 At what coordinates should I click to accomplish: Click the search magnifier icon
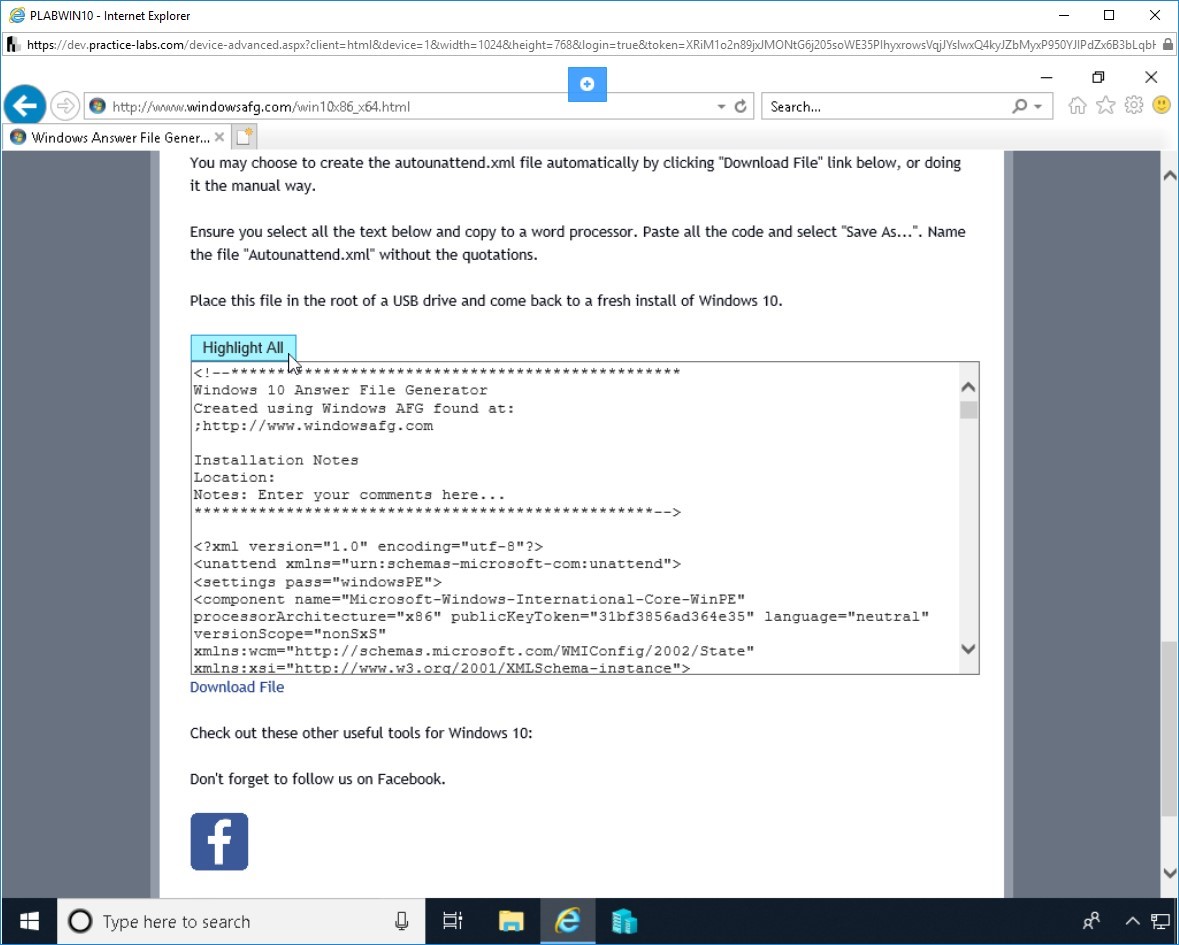click(x=1020, y=107)
